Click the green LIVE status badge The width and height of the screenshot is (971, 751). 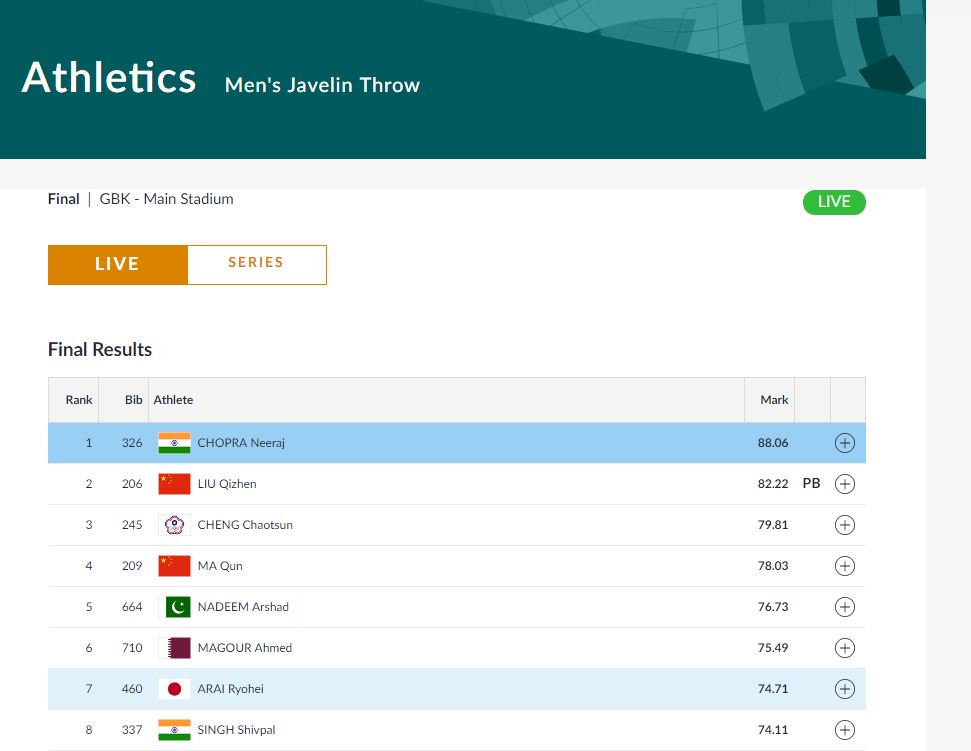(x=834, y=202)
